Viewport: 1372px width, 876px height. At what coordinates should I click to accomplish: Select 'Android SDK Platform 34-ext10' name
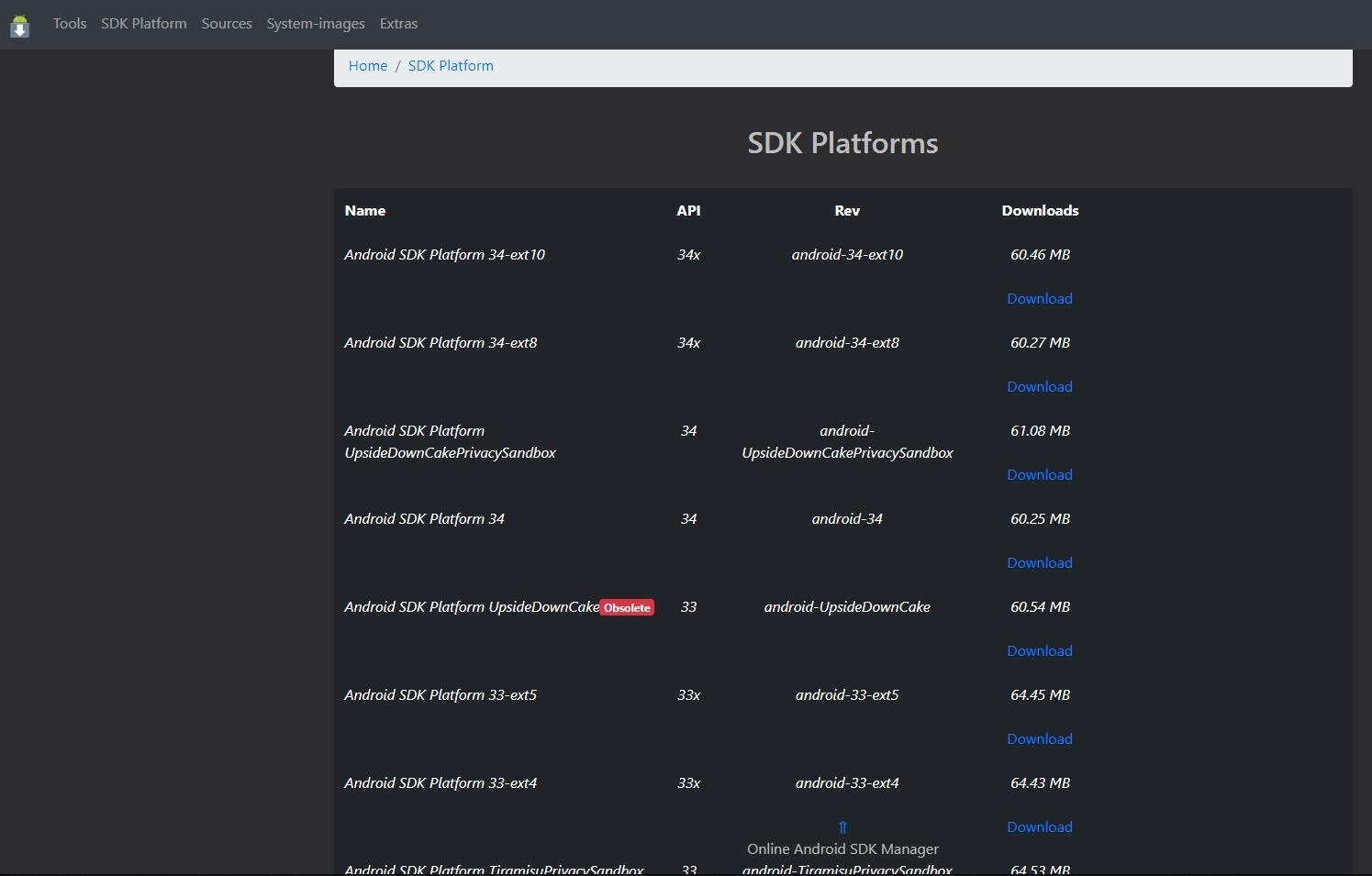444,255
